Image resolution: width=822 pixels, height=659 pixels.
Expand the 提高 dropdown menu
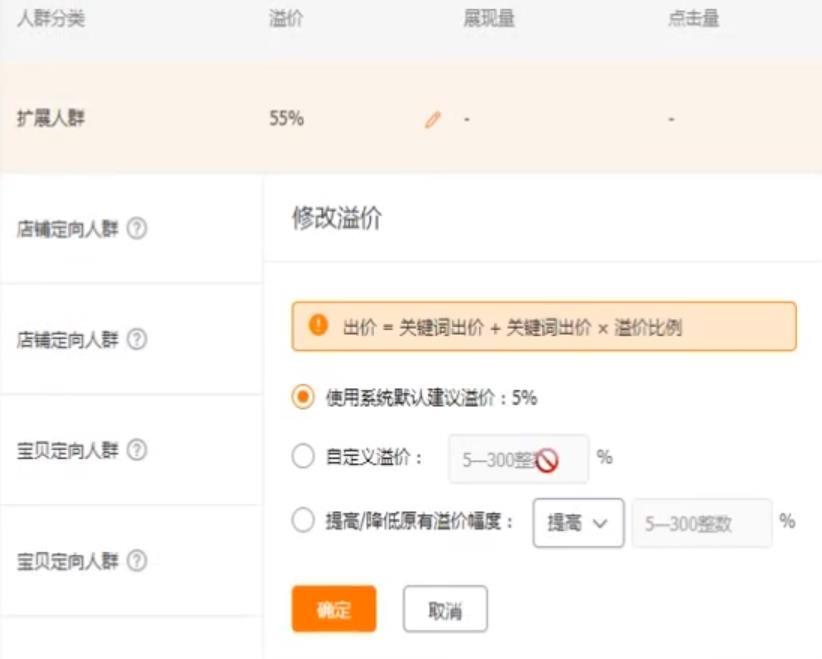[578, 523]
